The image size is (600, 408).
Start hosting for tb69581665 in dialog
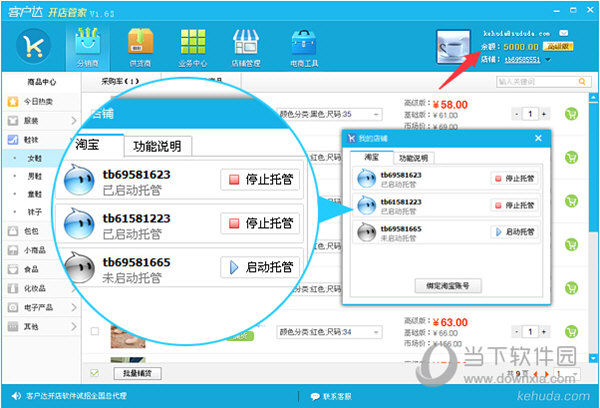coord(515,232)
